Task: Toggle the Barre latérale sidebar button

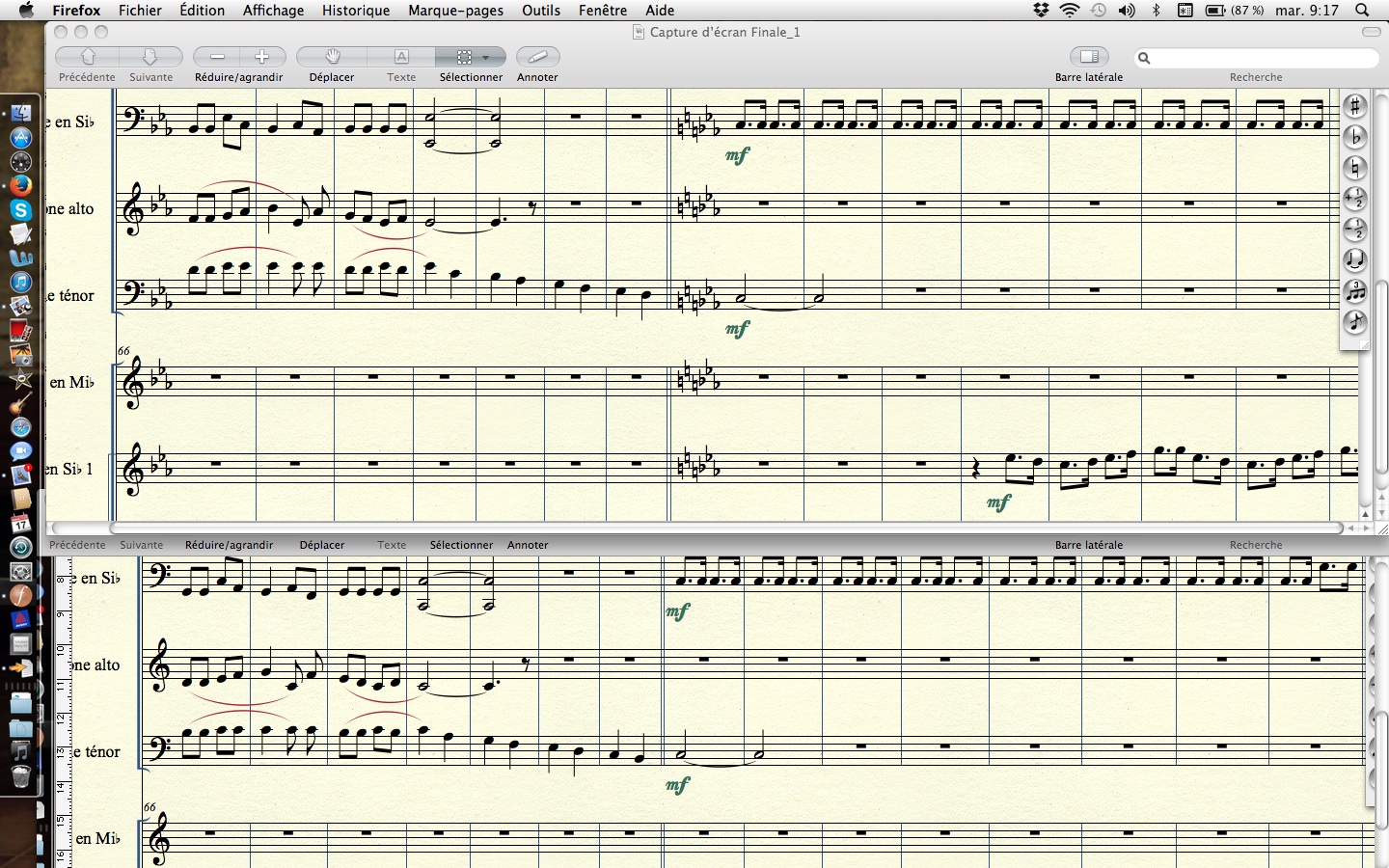Action: 1089,57
